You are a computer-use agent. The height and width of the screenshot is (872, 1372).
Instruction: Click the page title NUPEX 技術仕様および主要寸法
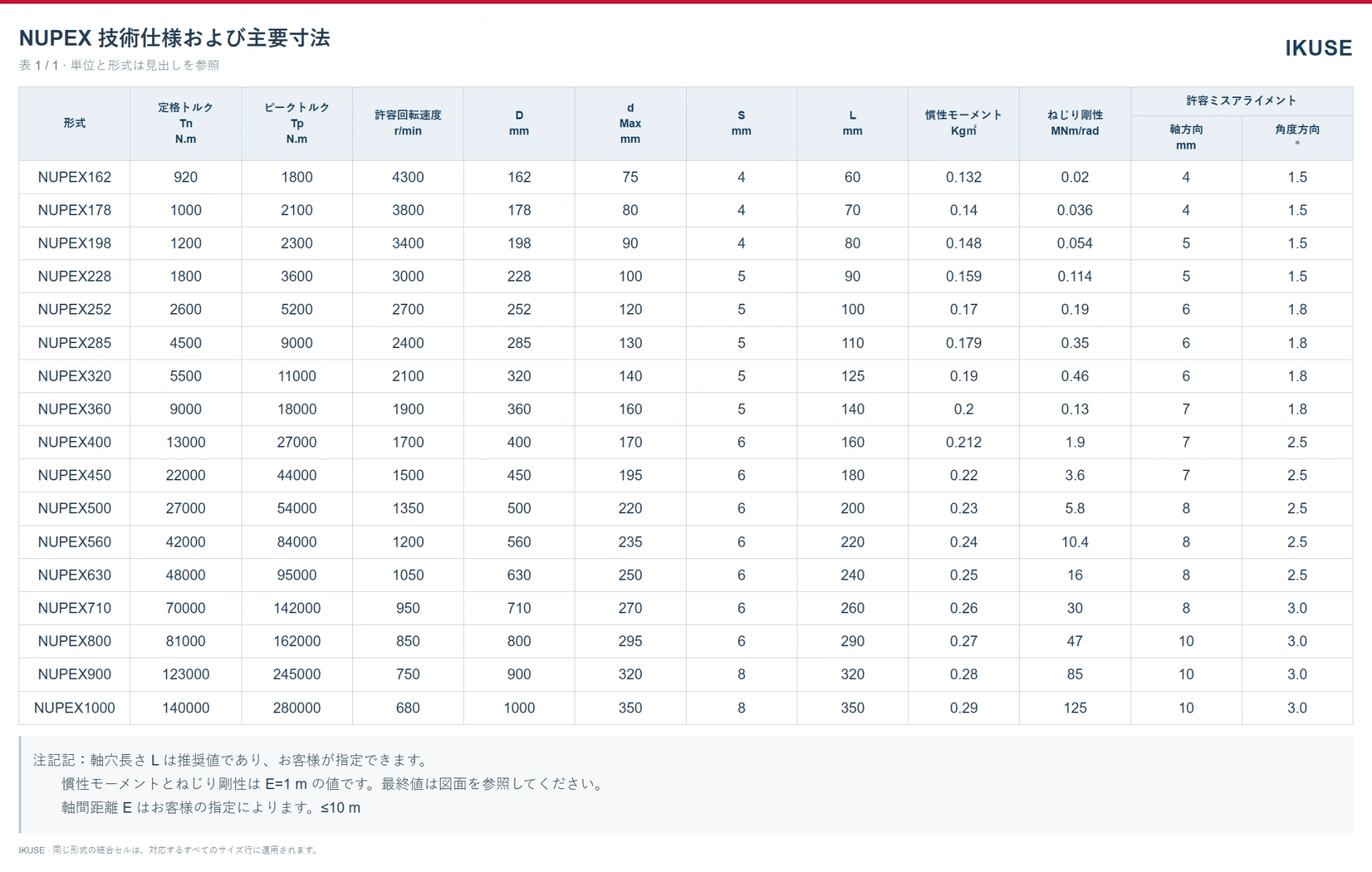coord(174,38)
